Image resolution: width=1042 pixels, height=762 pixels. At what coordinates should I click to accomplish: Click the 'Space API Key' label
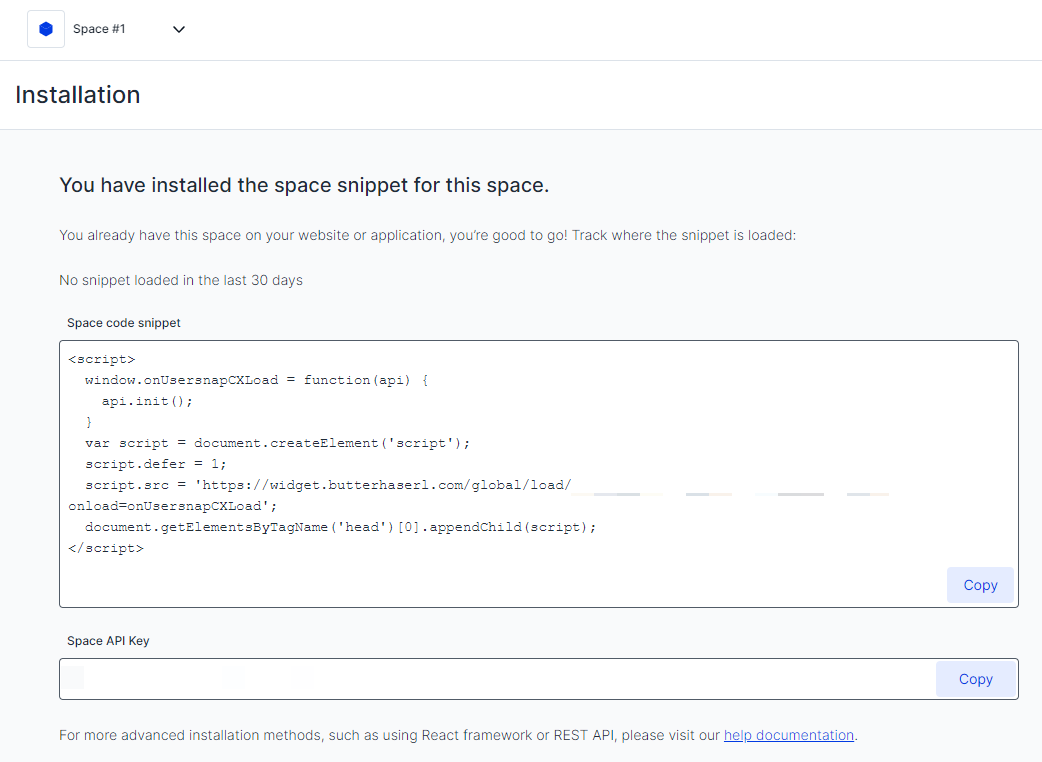click(x=108, y=641)
